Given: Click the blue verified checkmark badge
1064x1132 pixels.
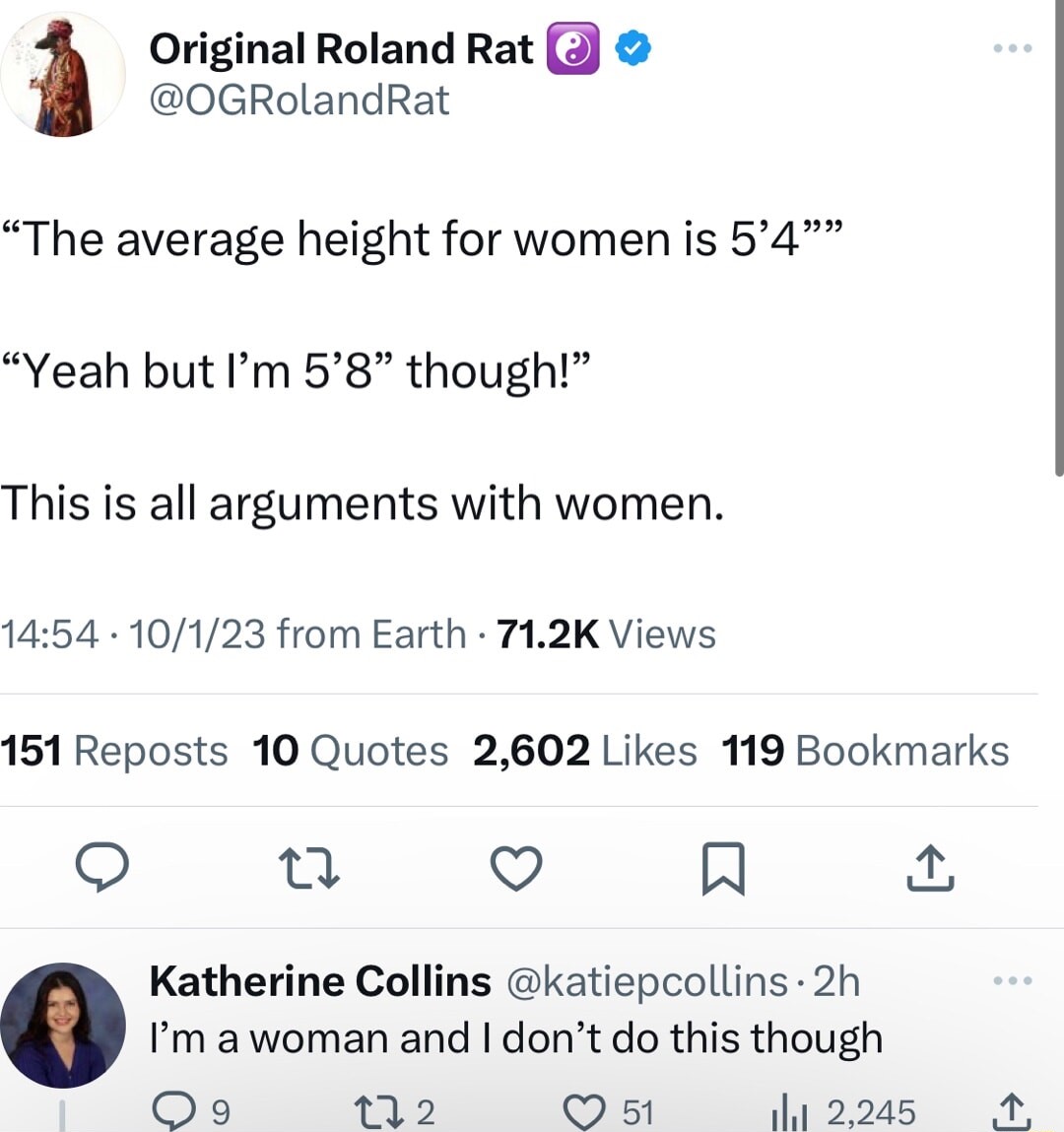Looking at the screenshot, I should 633,48.
